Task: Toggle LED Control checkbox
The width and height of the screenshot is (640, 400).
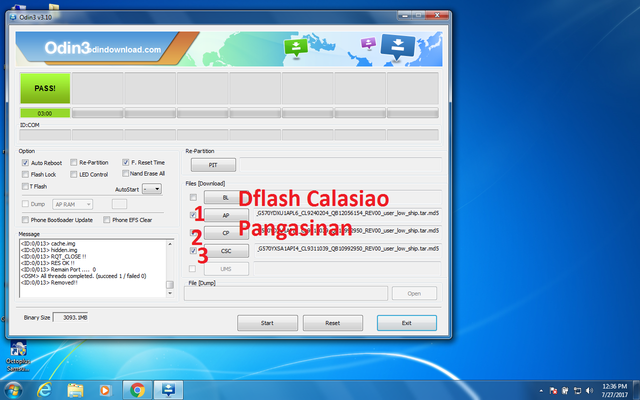Action: pyautogui.click(x=73, y=174)
